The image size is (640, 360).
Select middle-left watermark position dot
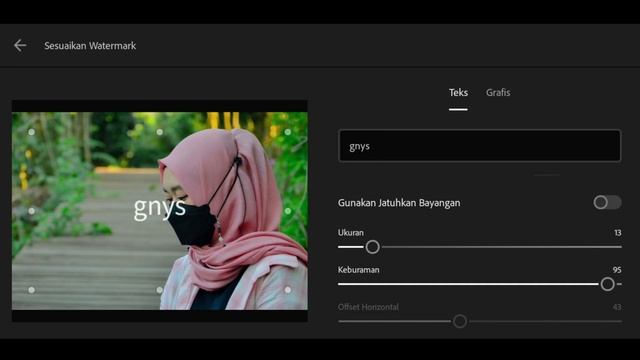pyautogui.click(x=31, y=211)
